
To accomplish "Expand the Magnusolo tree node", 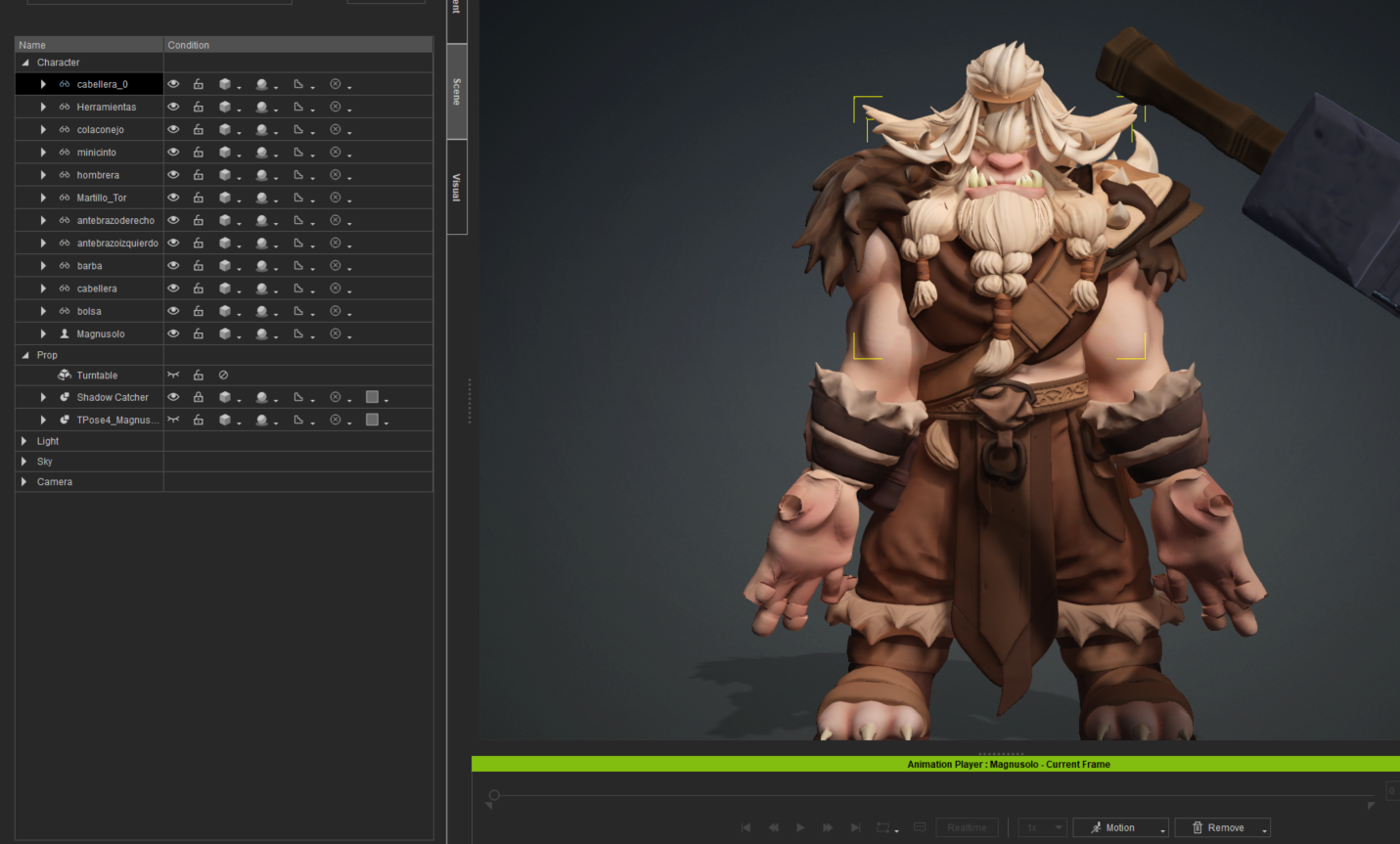I will [x=43, y=333].
